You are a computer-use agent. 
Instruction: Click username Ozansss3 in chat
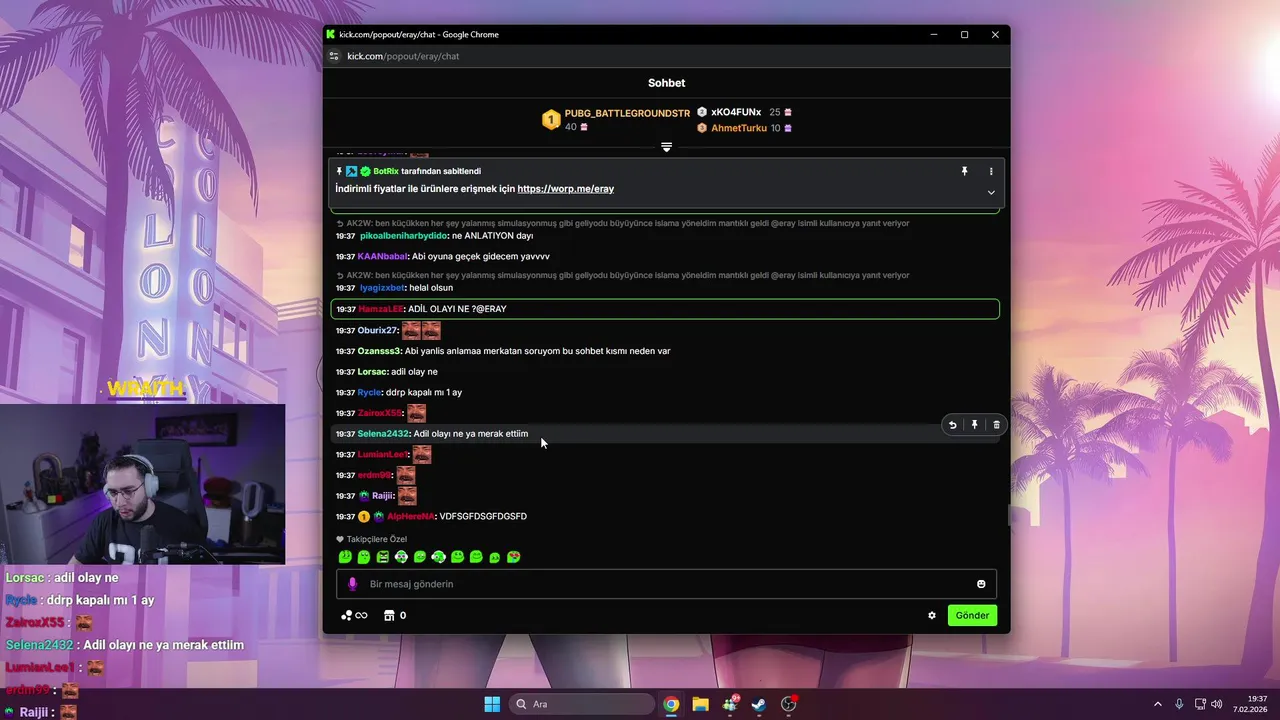coord(379,351)
